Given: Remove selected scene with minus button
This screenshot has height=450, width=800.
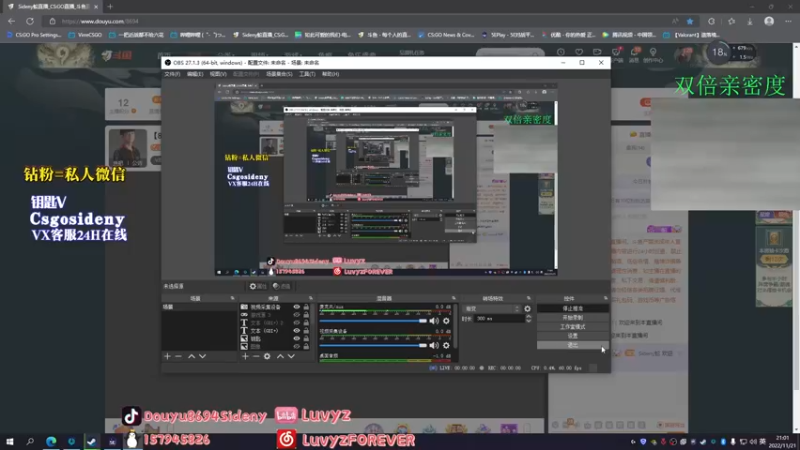Looking at the screenshot, I should pos(179,356).
